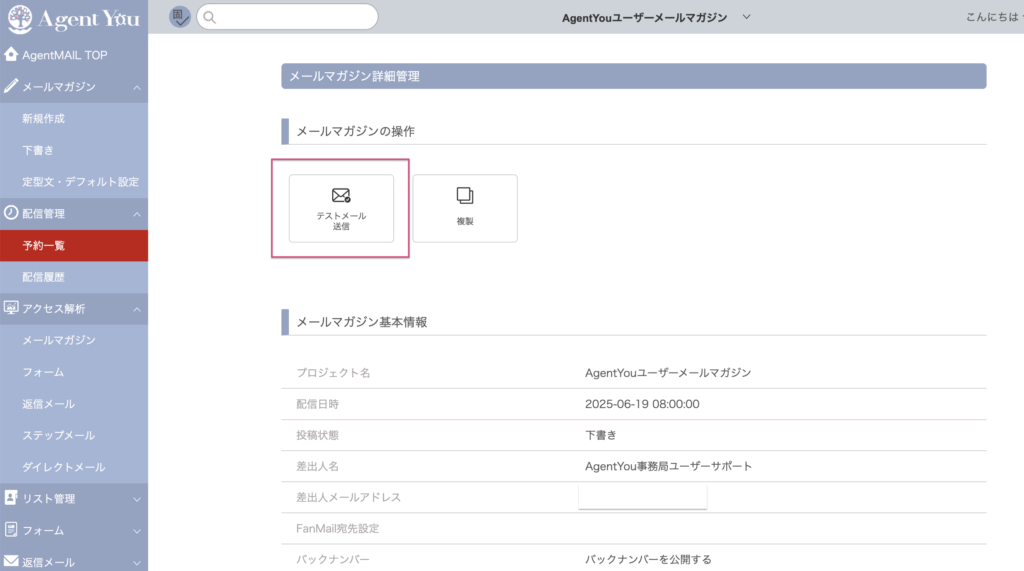This screenshot has height=571, width=1024.
Task: Collapse the アクセス解析 sidebar section
Action: pos(136,309)
